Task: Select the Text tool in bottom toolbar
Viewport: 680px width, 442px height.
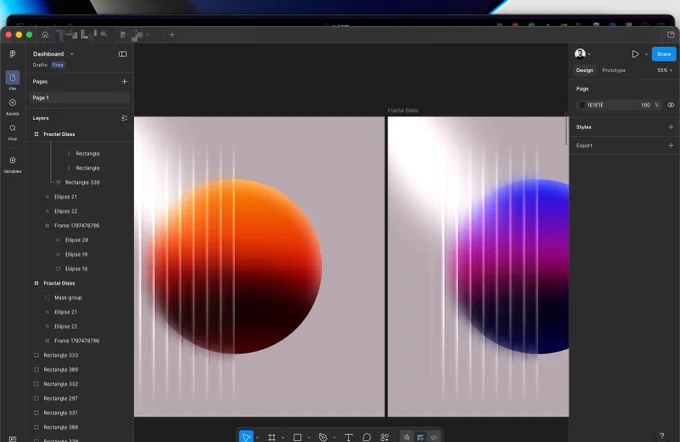Action: point(348,437)
